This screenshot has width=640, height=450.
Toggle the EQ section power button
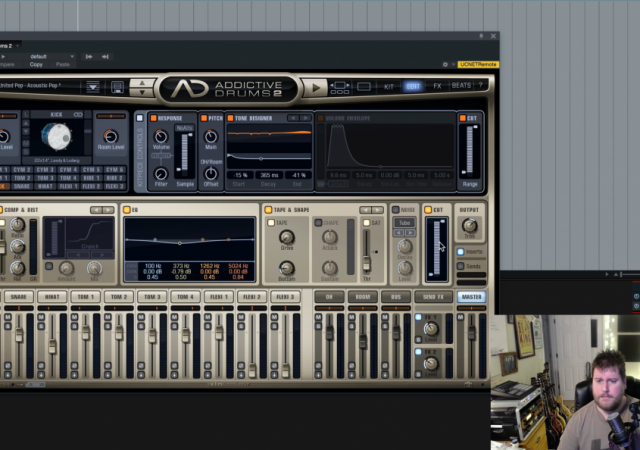pos(127,210)
